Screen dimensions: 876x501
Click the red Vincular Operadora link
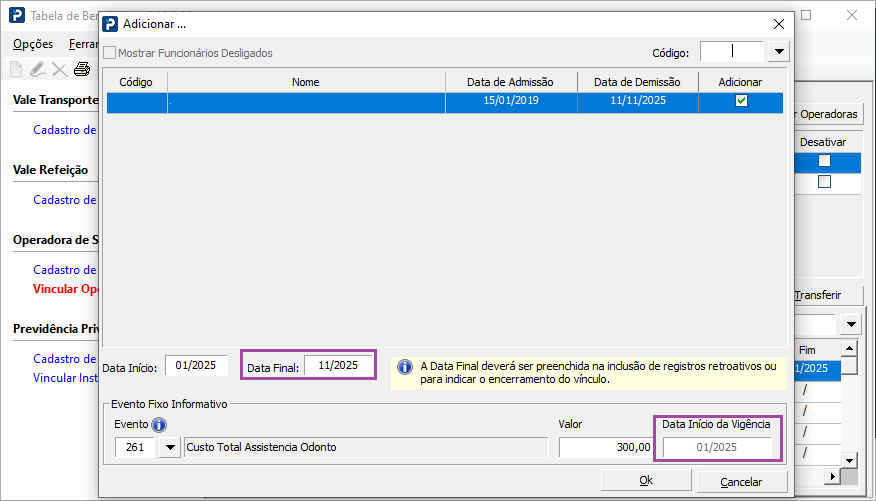pyautogui.click(x=65, y=289)
